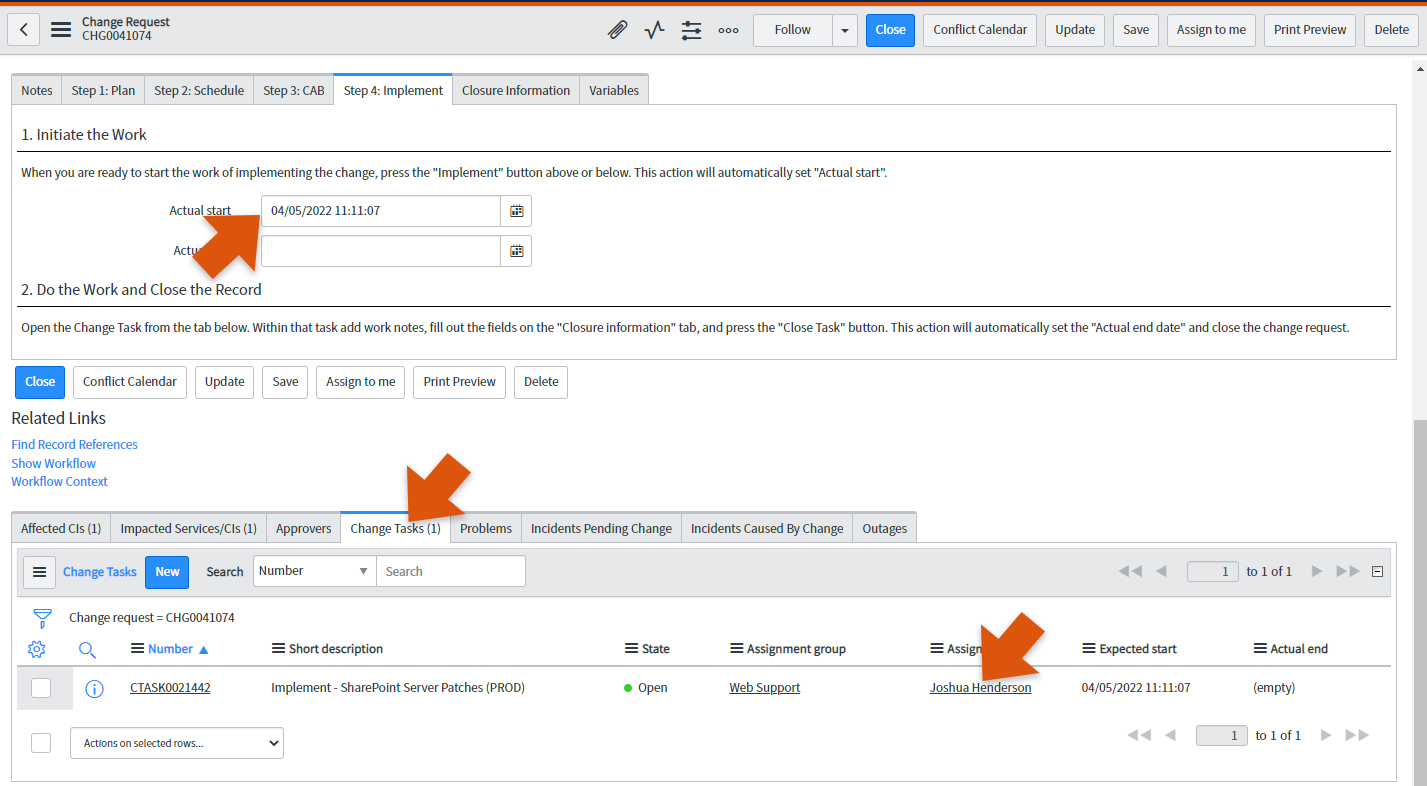1427x786 pixels.
Task: Click the filter funnel icon
Action: [42, 617]
